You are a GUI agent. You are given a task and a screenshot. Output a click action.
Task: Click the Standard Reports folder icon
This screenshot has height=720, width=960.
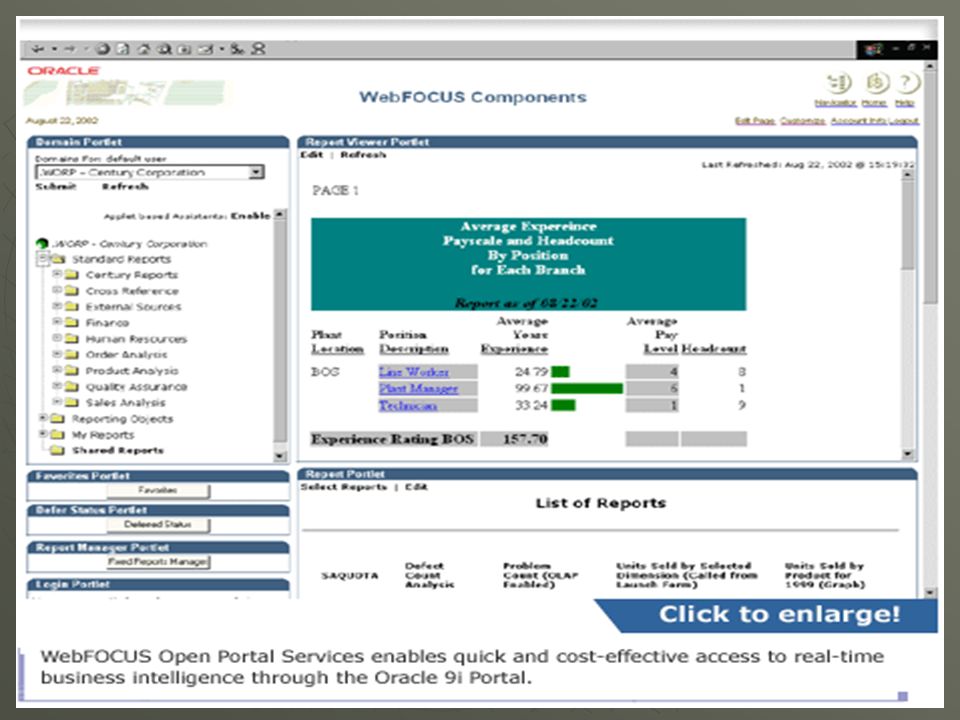pyautogui.click(x=58, y=259)
